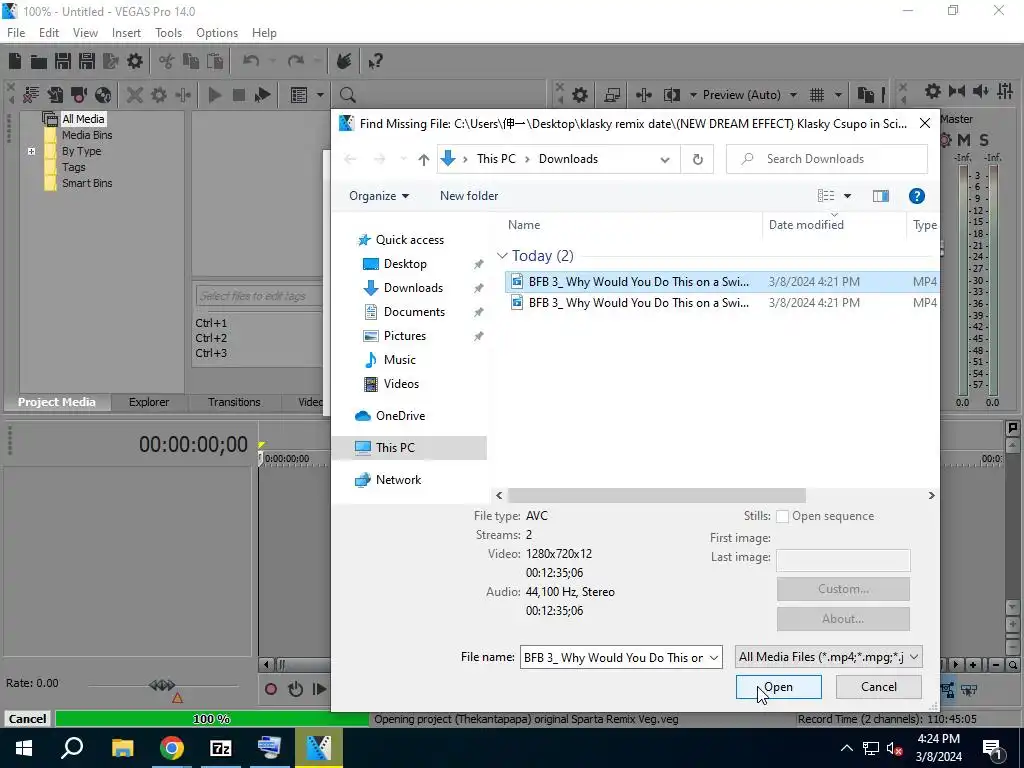The width and height of the screenshot is (1024, 768).
Task: Open Master Bus settings gear icon
Action: [x=933, y=91]
